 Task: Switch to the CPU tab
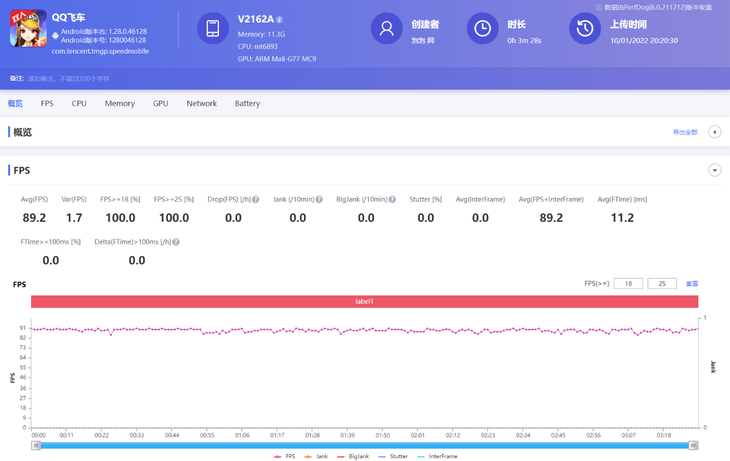click(x=79, y=104)
